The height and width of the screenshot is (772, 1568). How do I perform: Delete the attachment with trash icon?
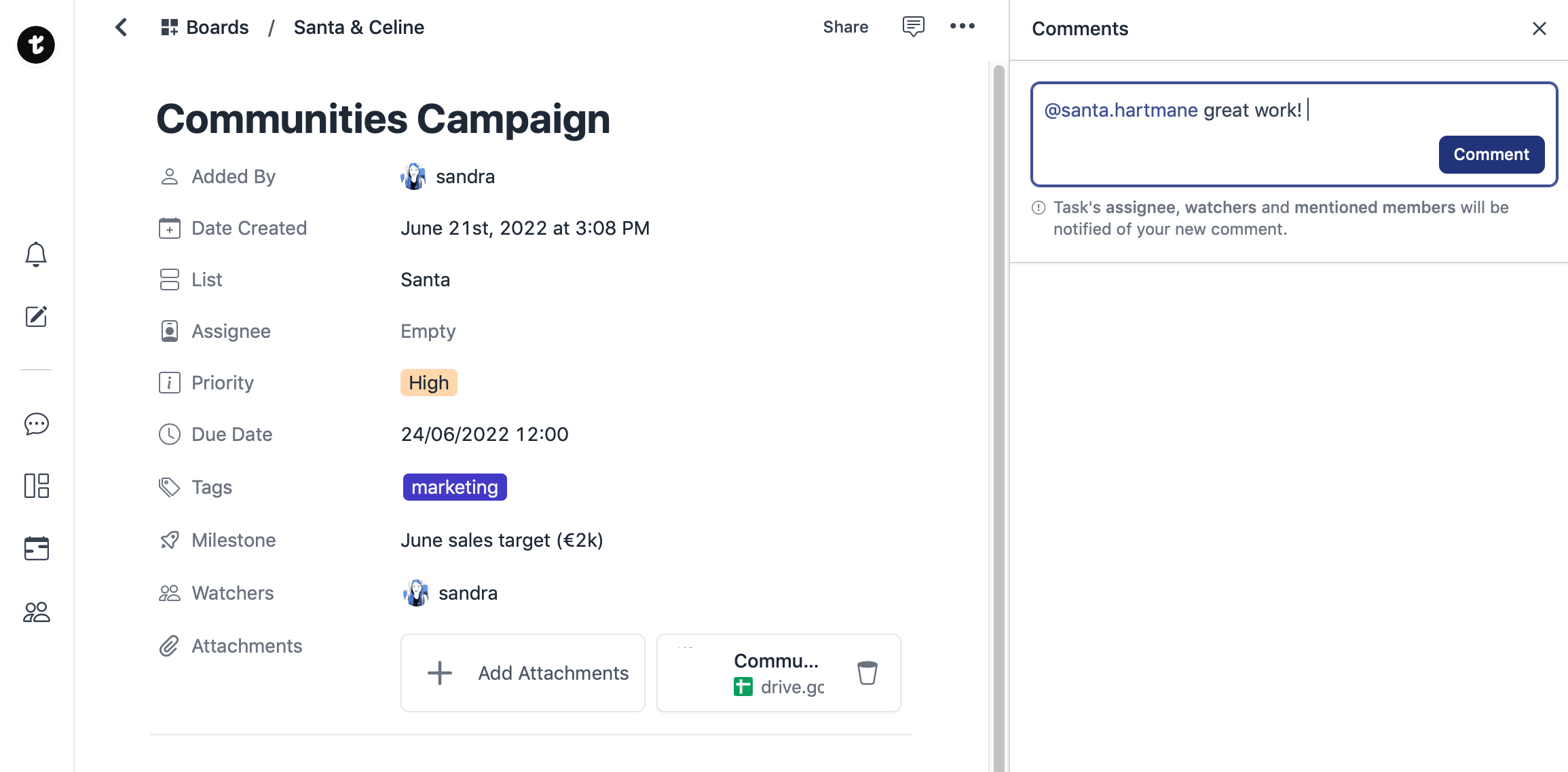[867, 673]
